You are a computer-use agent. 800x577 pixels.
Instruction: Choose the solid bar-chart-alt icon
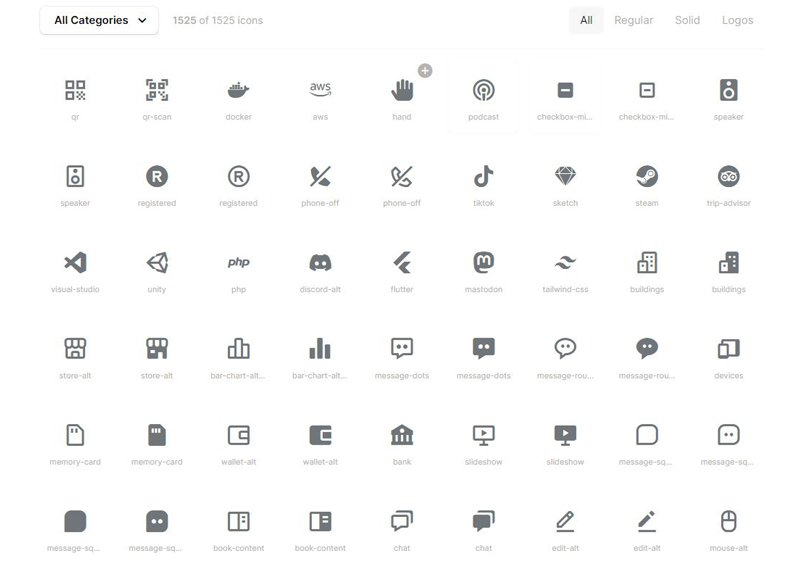(320, 349)
